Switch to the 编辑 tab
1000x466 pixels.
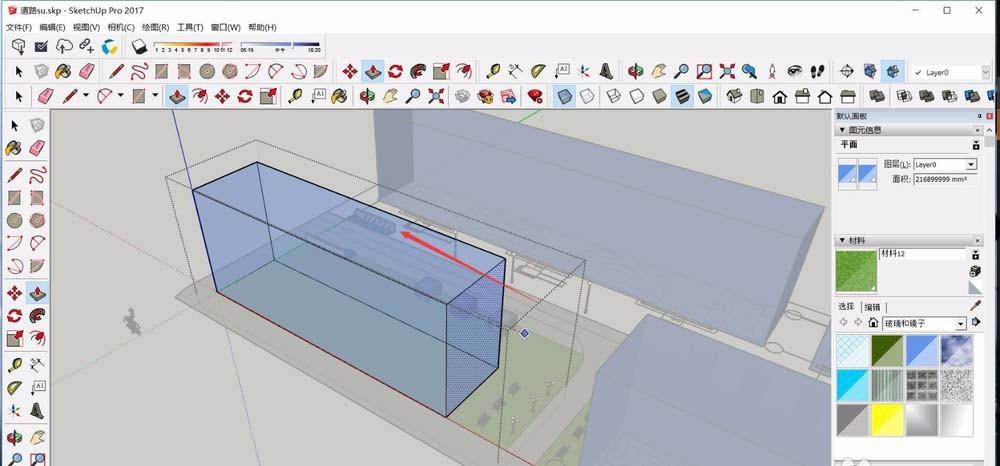pyautogui.click(x=872, y=307)
